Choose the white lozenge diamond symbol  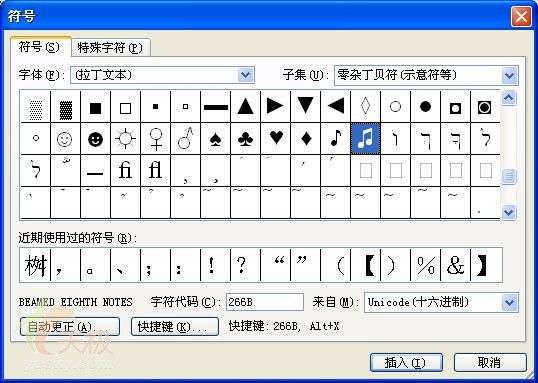[x=366, y=107]
